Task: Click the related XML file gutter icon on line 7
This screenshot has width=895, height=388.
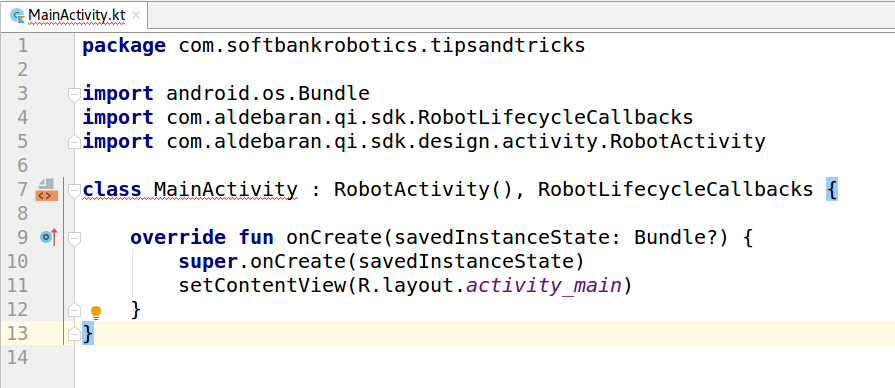Action: [46, 190]
